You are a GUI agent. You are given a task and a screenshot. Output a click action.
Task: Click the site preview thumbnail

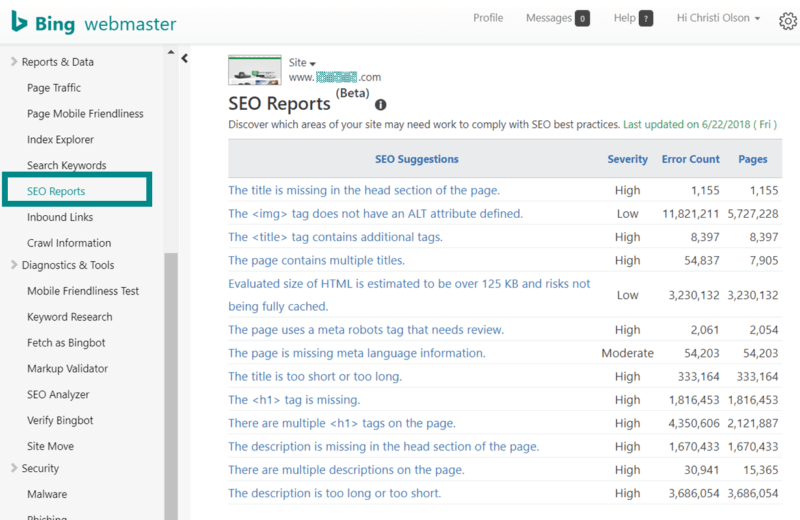[255, 70]
